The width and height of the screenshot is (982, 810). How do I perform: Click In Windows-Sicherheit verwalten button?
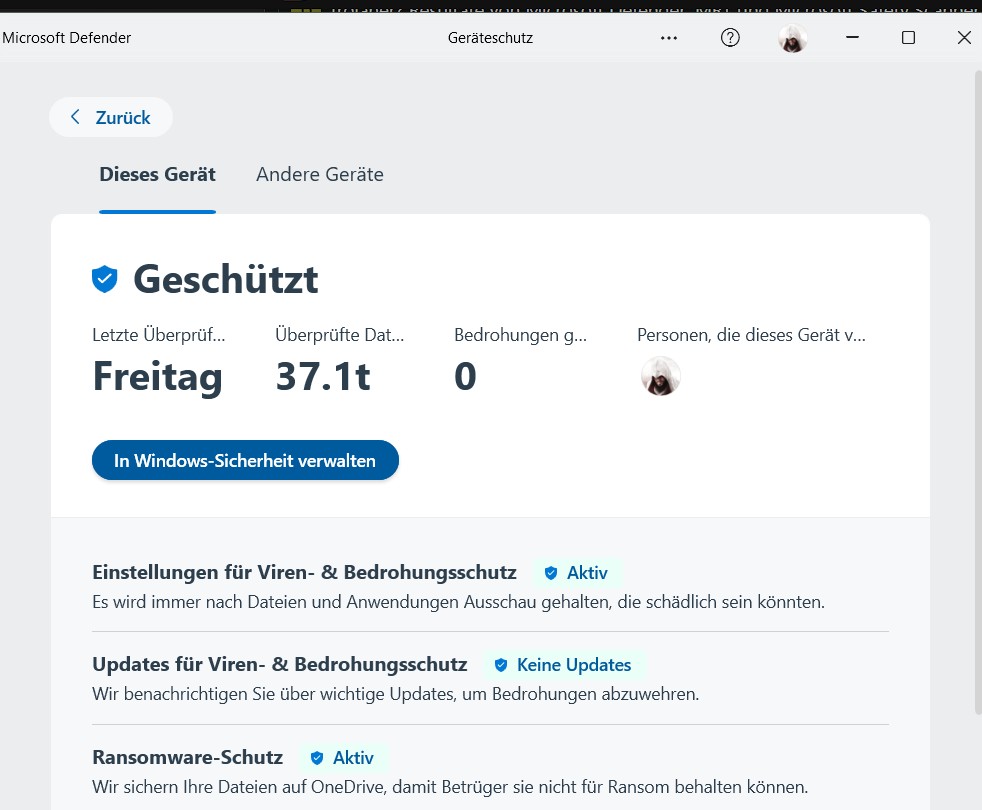246,460
